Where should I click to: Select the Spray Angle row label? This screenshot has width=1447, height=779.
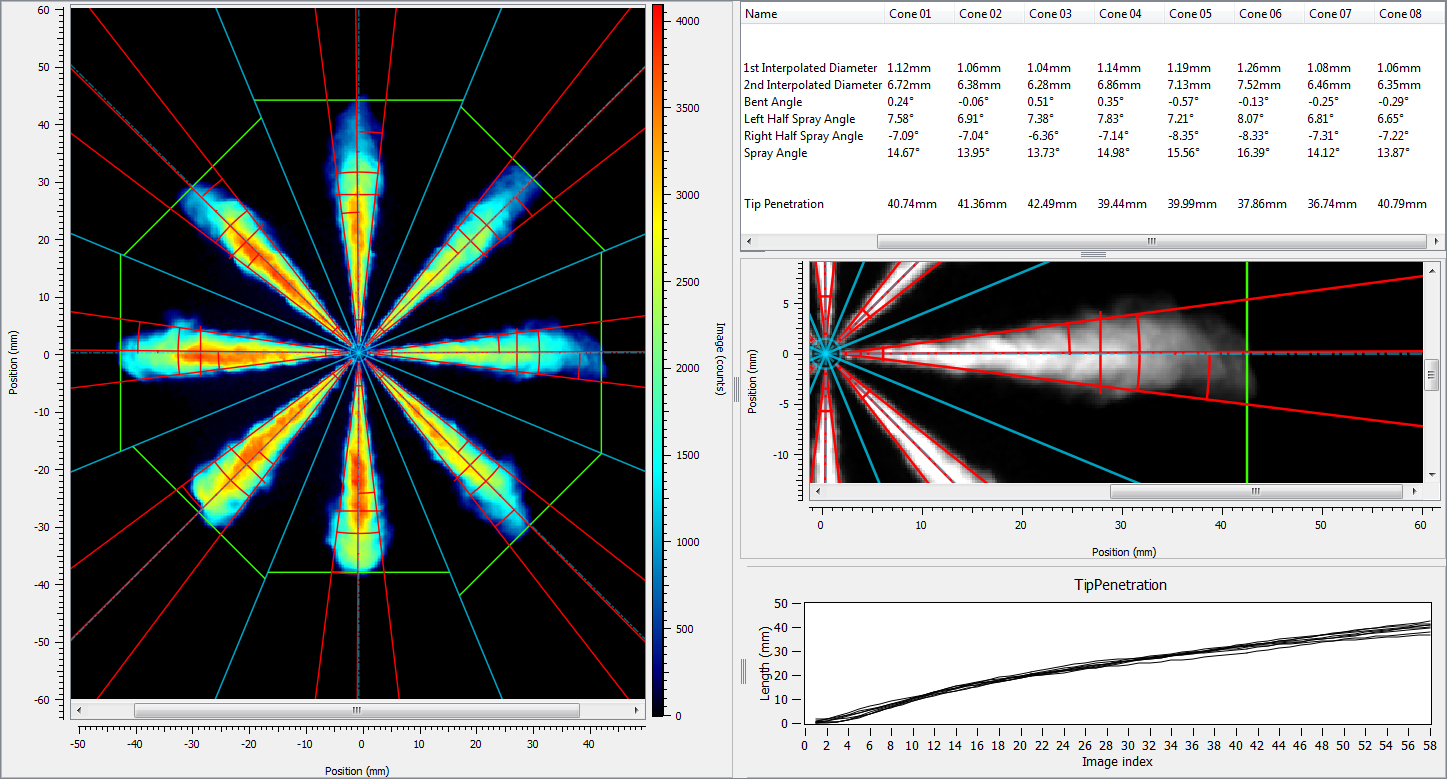click(x=776, y=153)
